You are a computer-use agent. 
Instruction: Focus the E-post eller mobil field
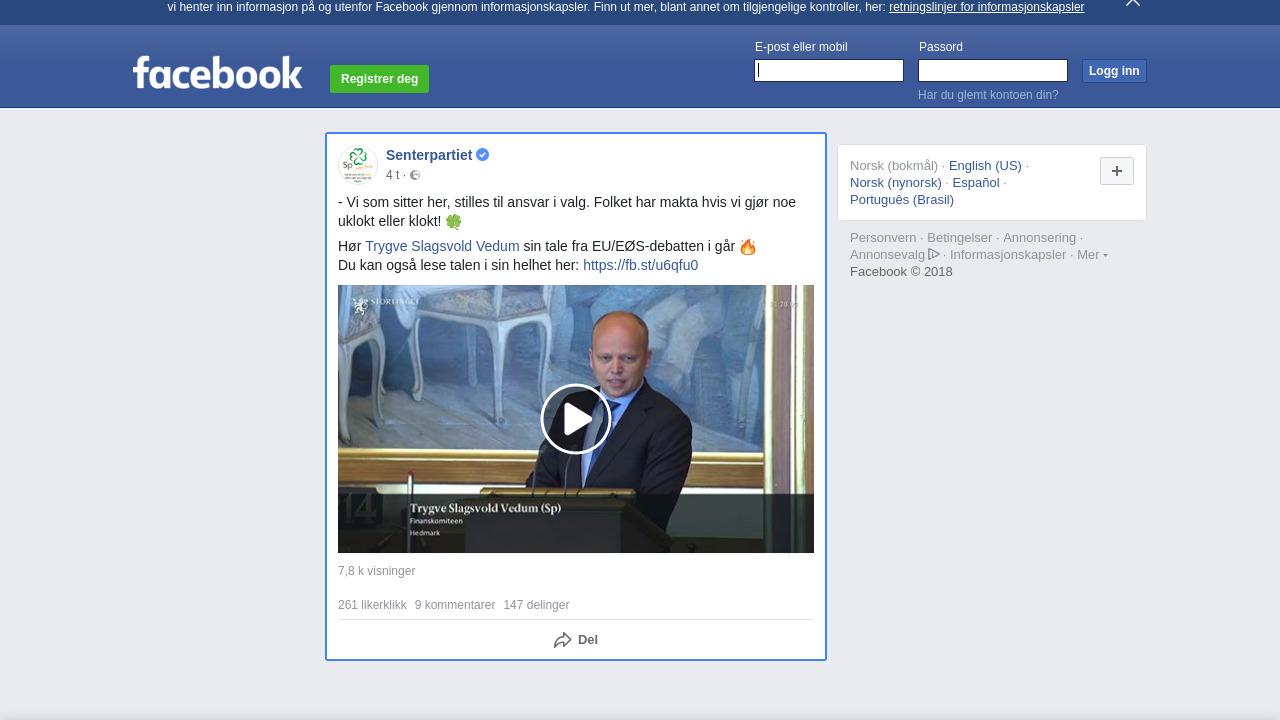pyautogui.click(x=829, y=70)
